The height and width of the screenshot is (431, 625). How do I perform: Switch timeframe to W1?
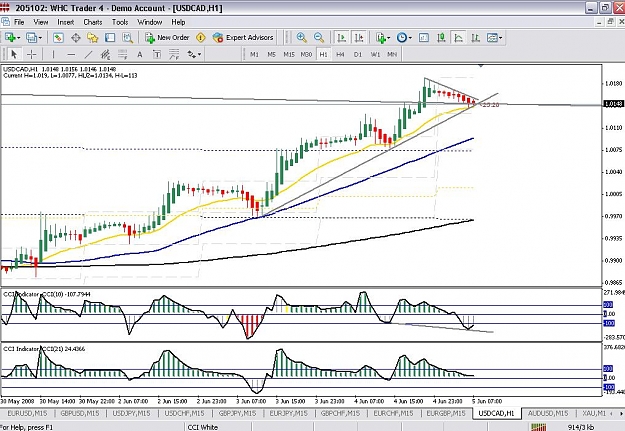[x=375, y=54]
